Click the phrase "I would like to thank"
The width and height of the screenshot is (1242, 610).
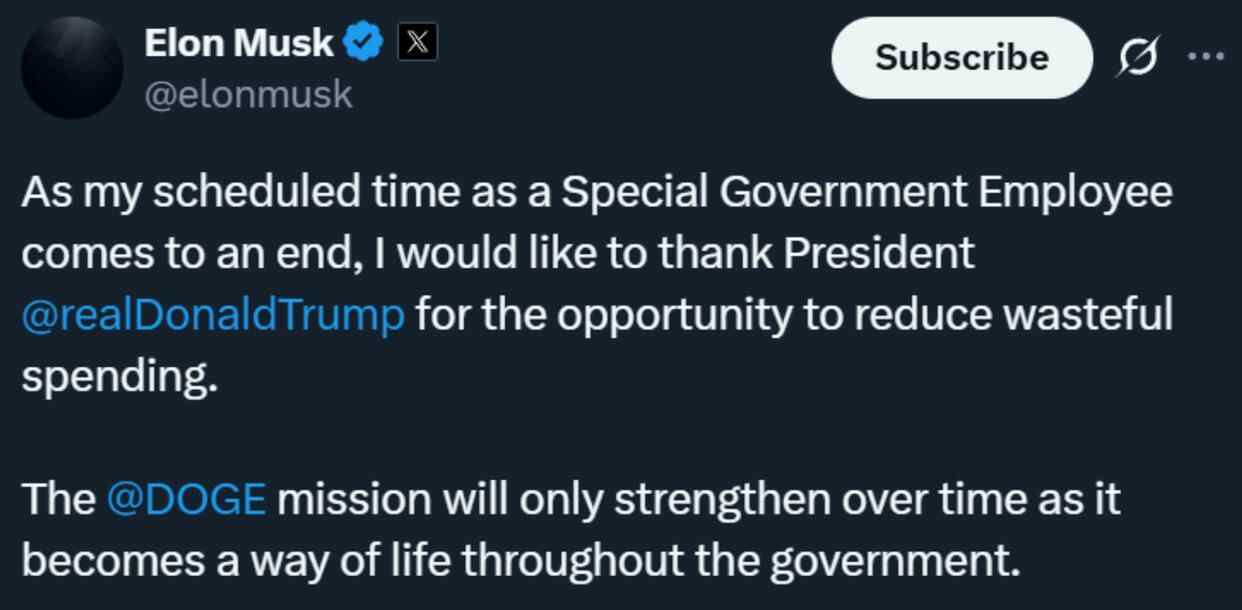click(519, 254)
